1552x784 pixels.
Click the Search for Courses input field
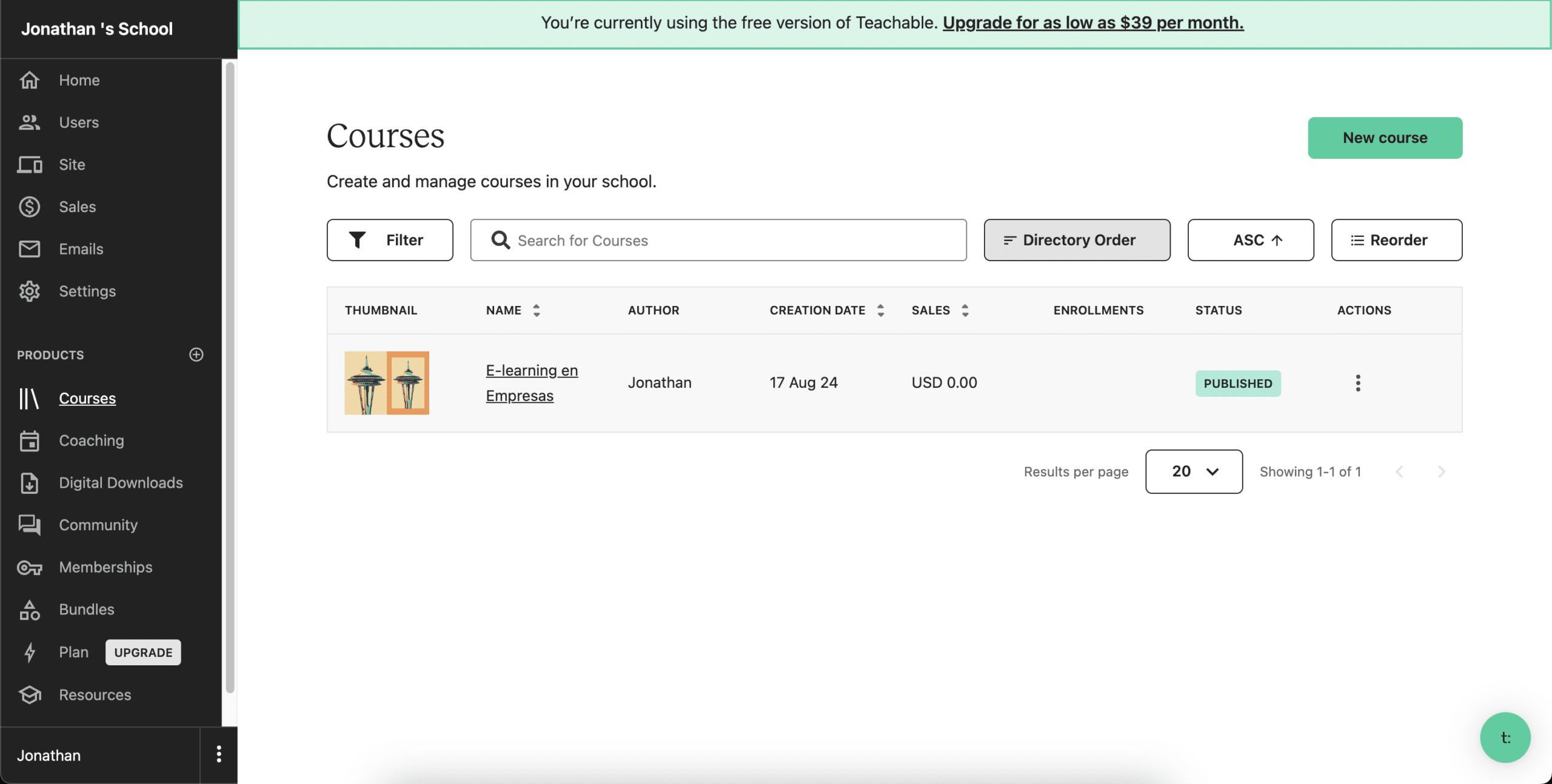[x=718, y=240]
